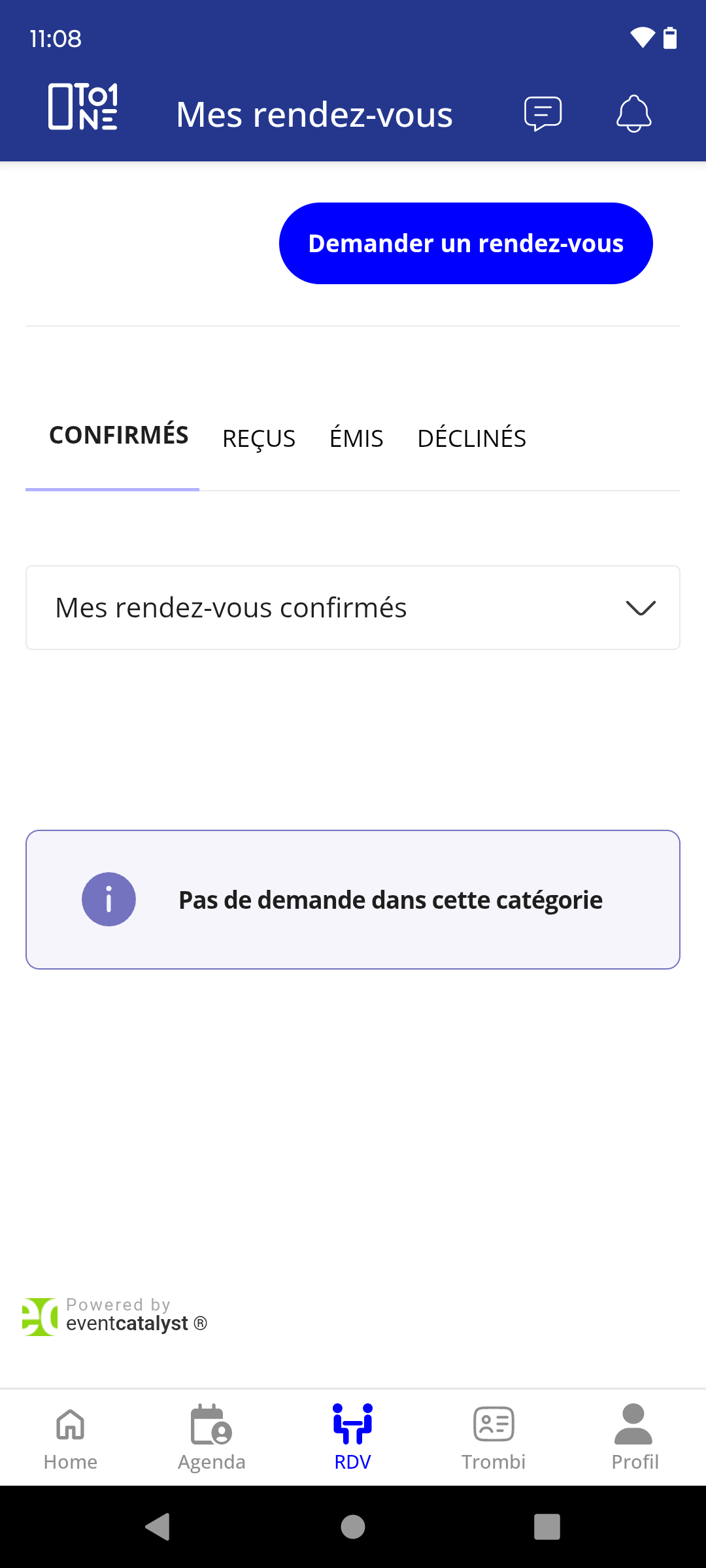
Task: Click Demander un rendez-vous button
Action: tap(466, 243)
